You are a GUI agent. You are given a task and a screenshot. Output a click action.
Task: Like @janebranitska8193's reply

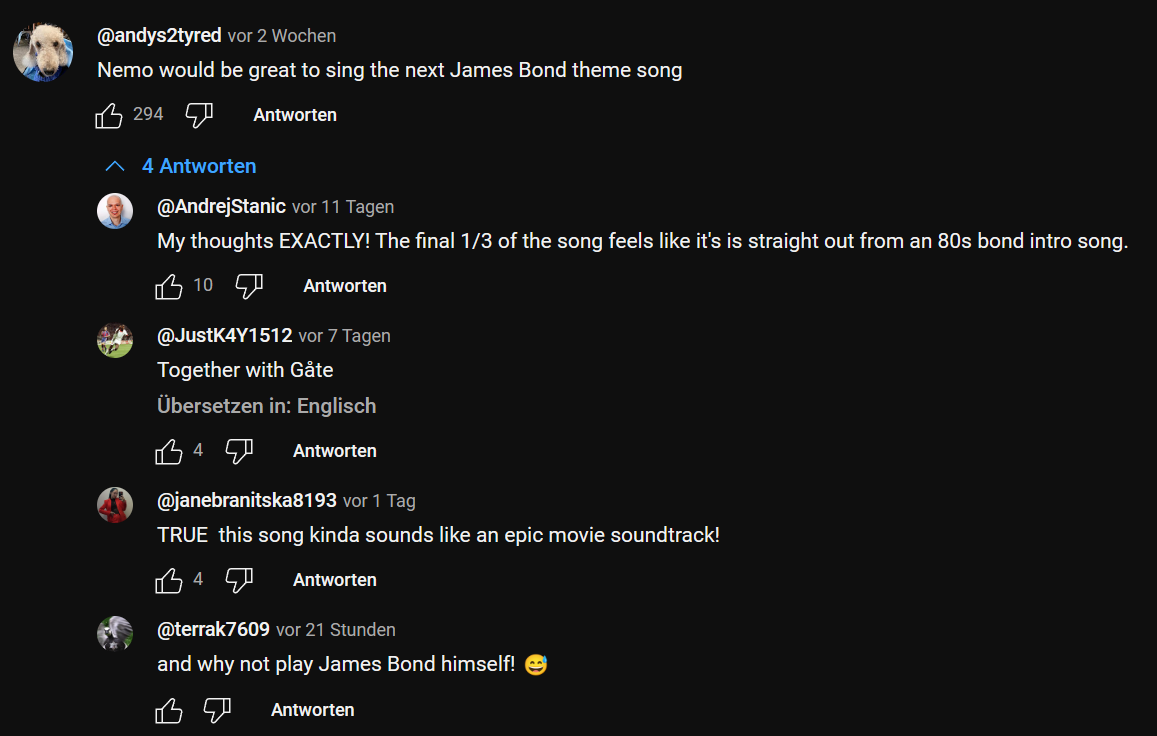[169, 581]
